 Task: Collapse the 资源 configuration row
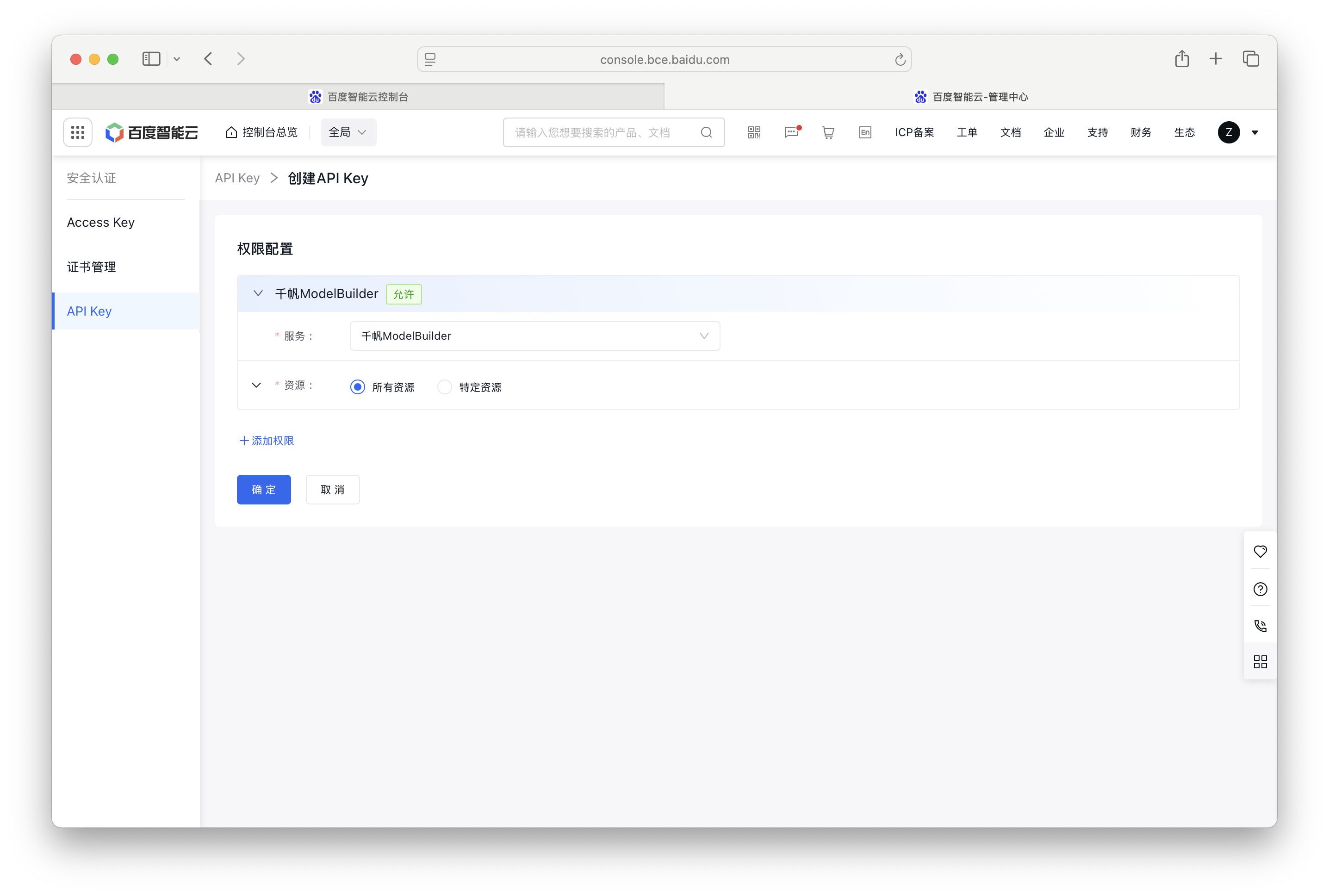[x=256, y=385]
